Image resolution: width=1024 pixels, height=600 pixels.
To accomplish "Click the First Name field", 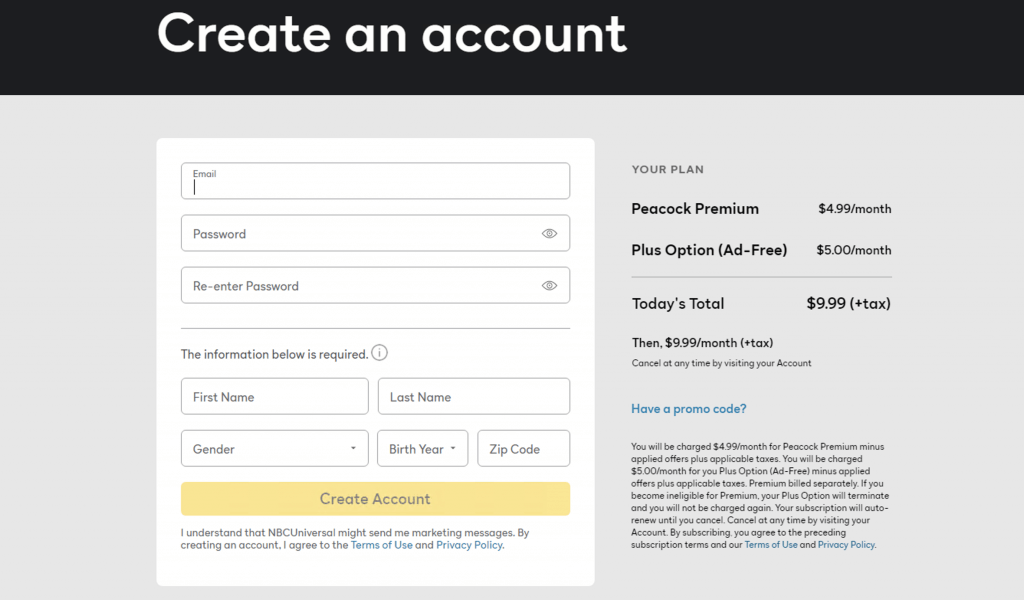I will 274,397.
